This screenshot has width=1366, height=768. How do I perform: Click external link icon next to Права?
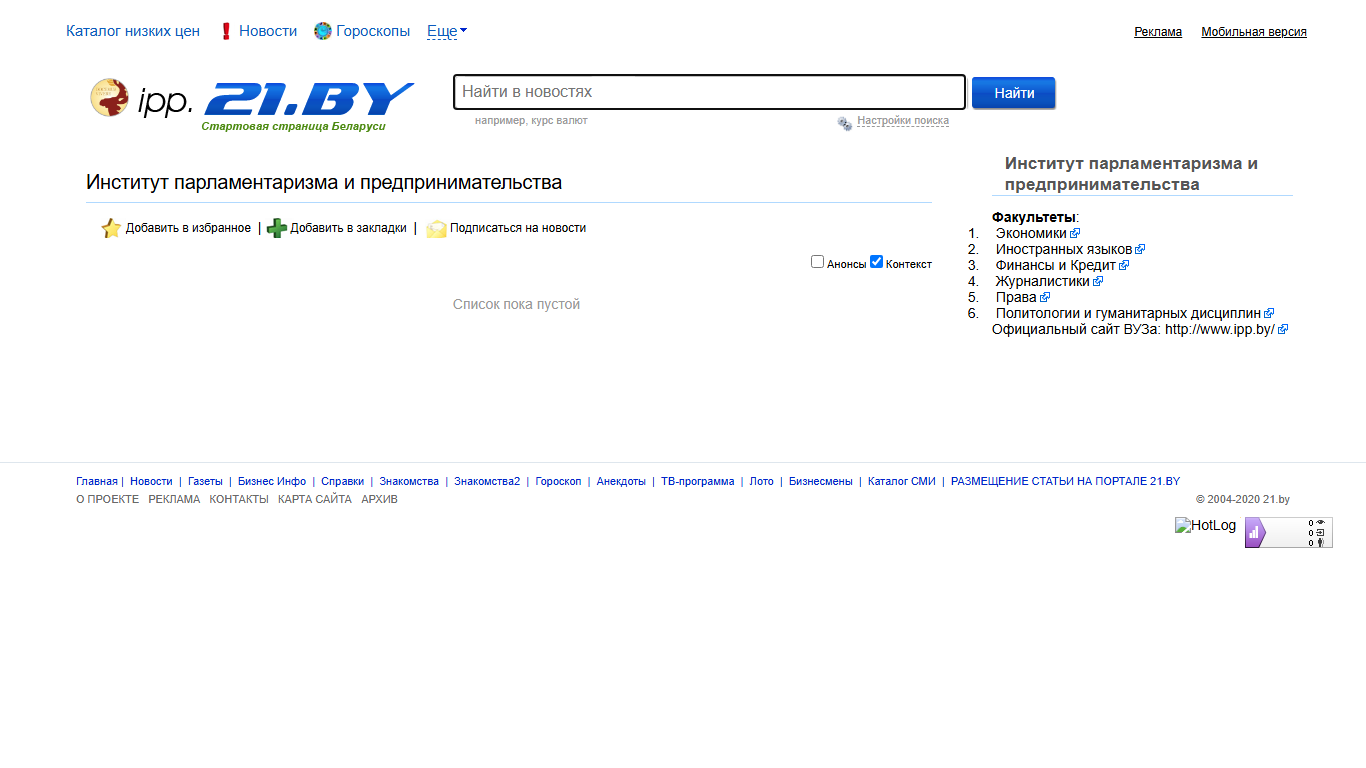[1045, 297]
